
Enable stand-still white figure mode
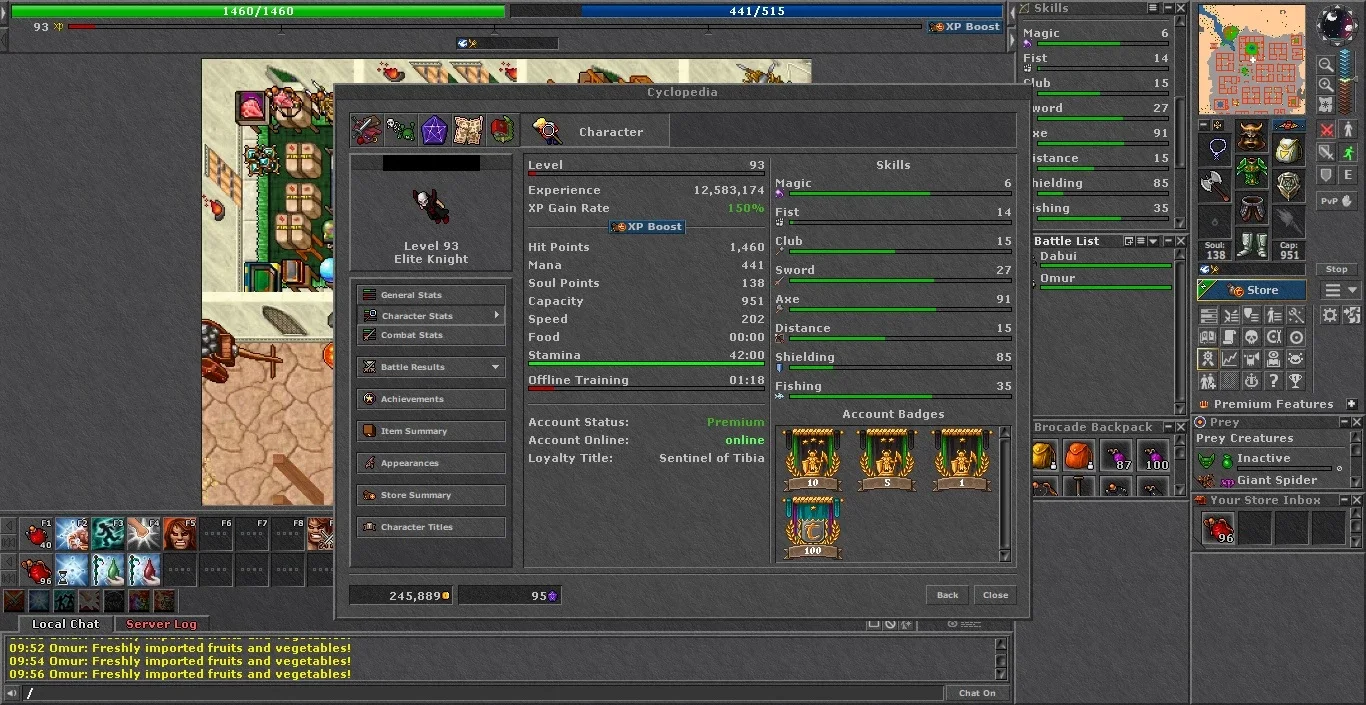pyautogui.click(x=1348, y=130)
